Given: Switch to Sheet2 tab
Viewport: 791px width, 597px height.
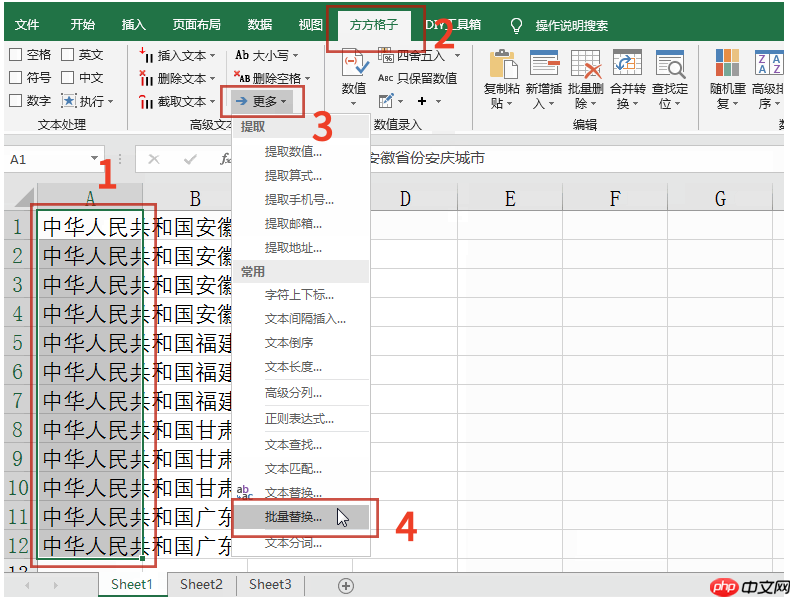Looking at the screenshot, I should (x=201, y=584).
